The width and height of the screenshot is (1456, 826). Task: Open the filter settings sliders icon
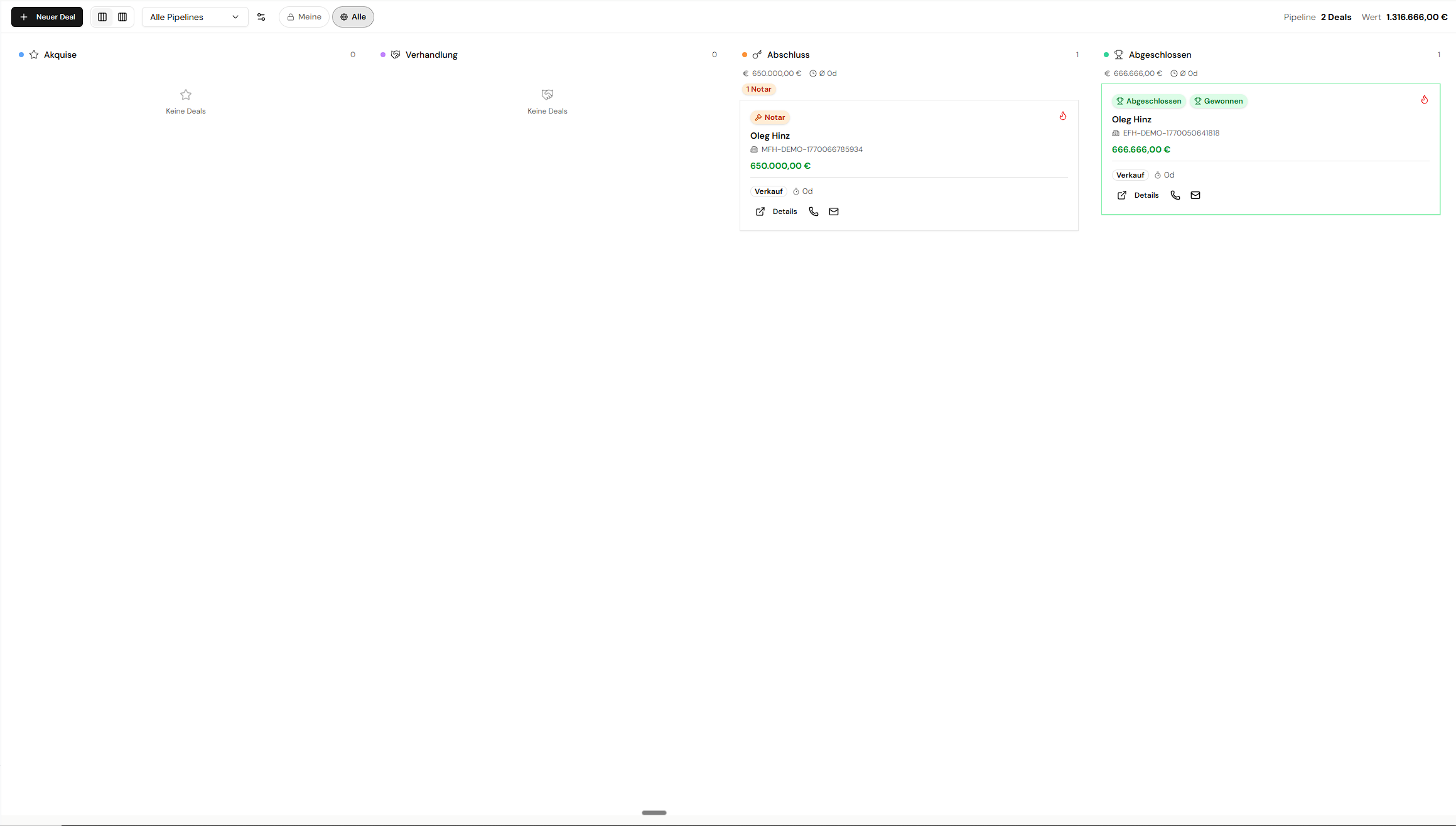point(261,17)
